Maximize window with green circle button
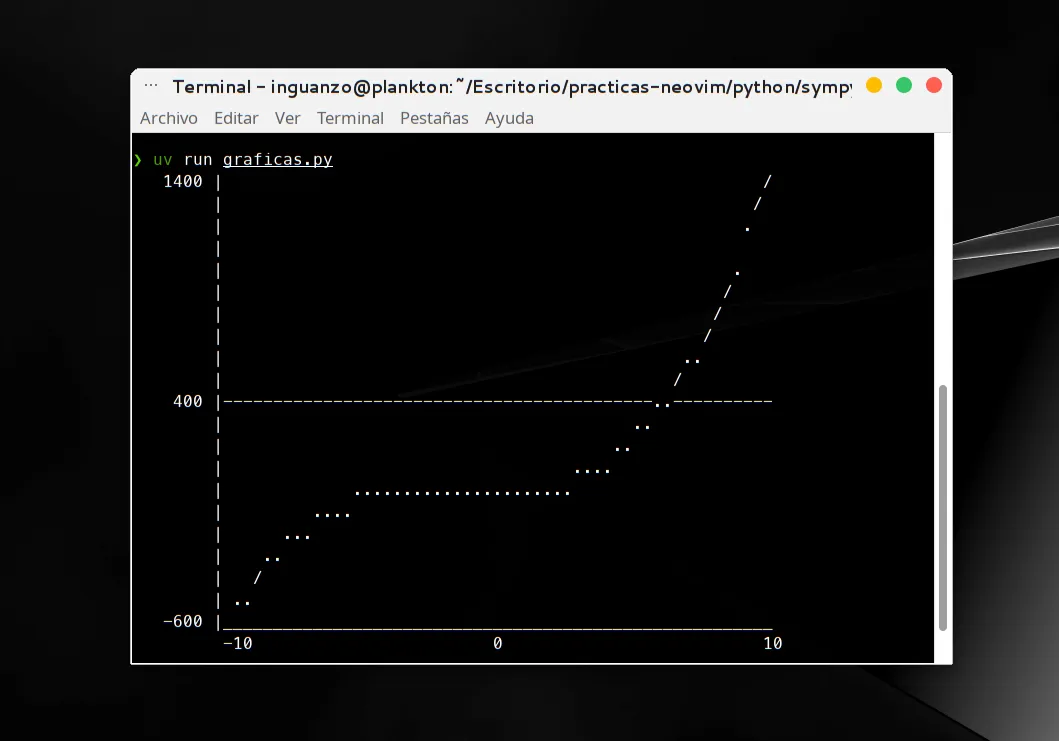 [x=904, y=85]
